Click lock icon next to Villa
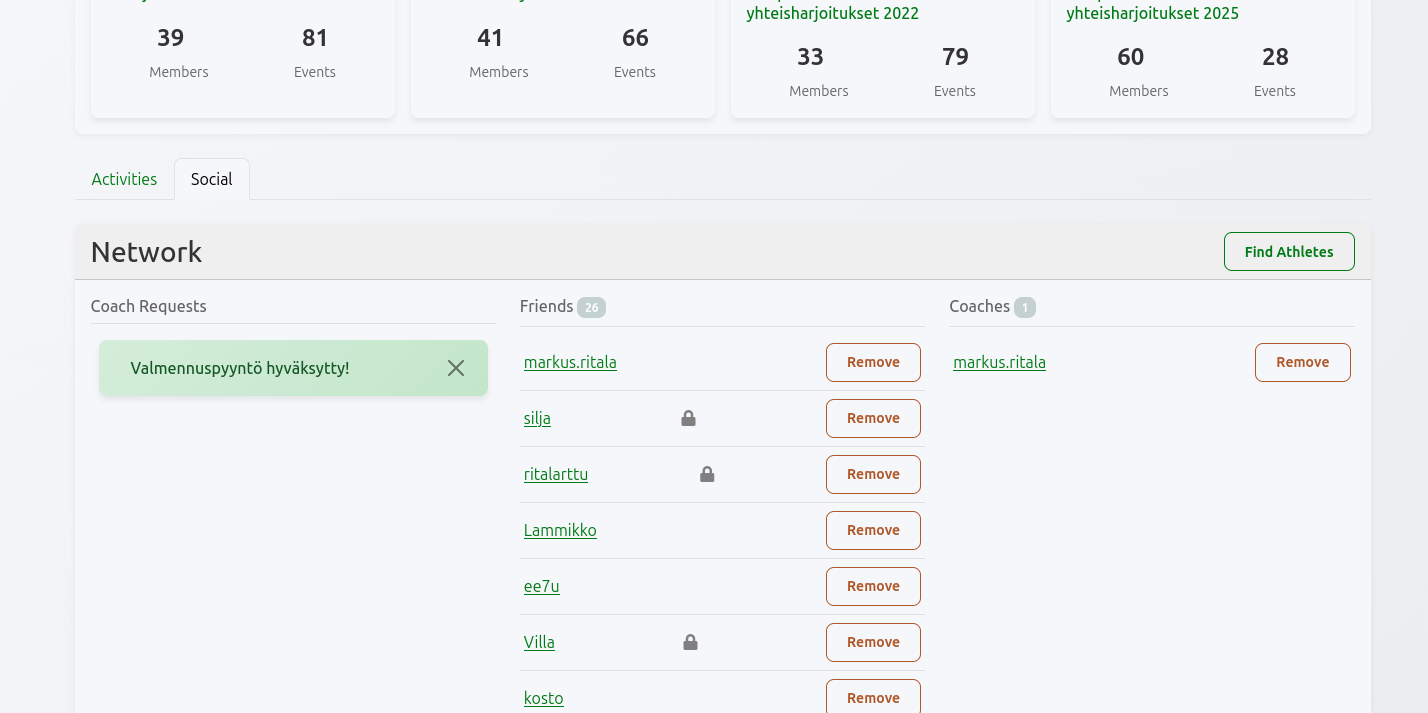 pyautogui.click(x=690, y=642)
